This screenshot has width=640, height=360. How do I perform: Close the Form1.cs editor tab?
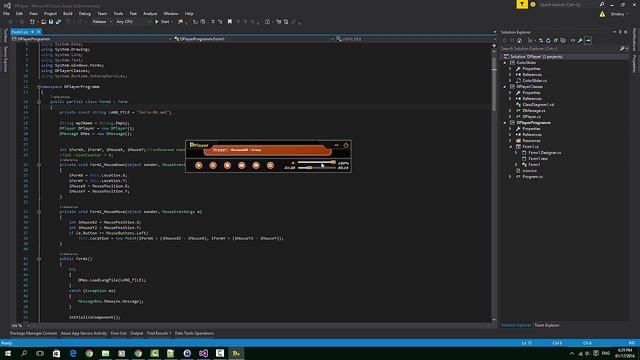click(39, 31)
